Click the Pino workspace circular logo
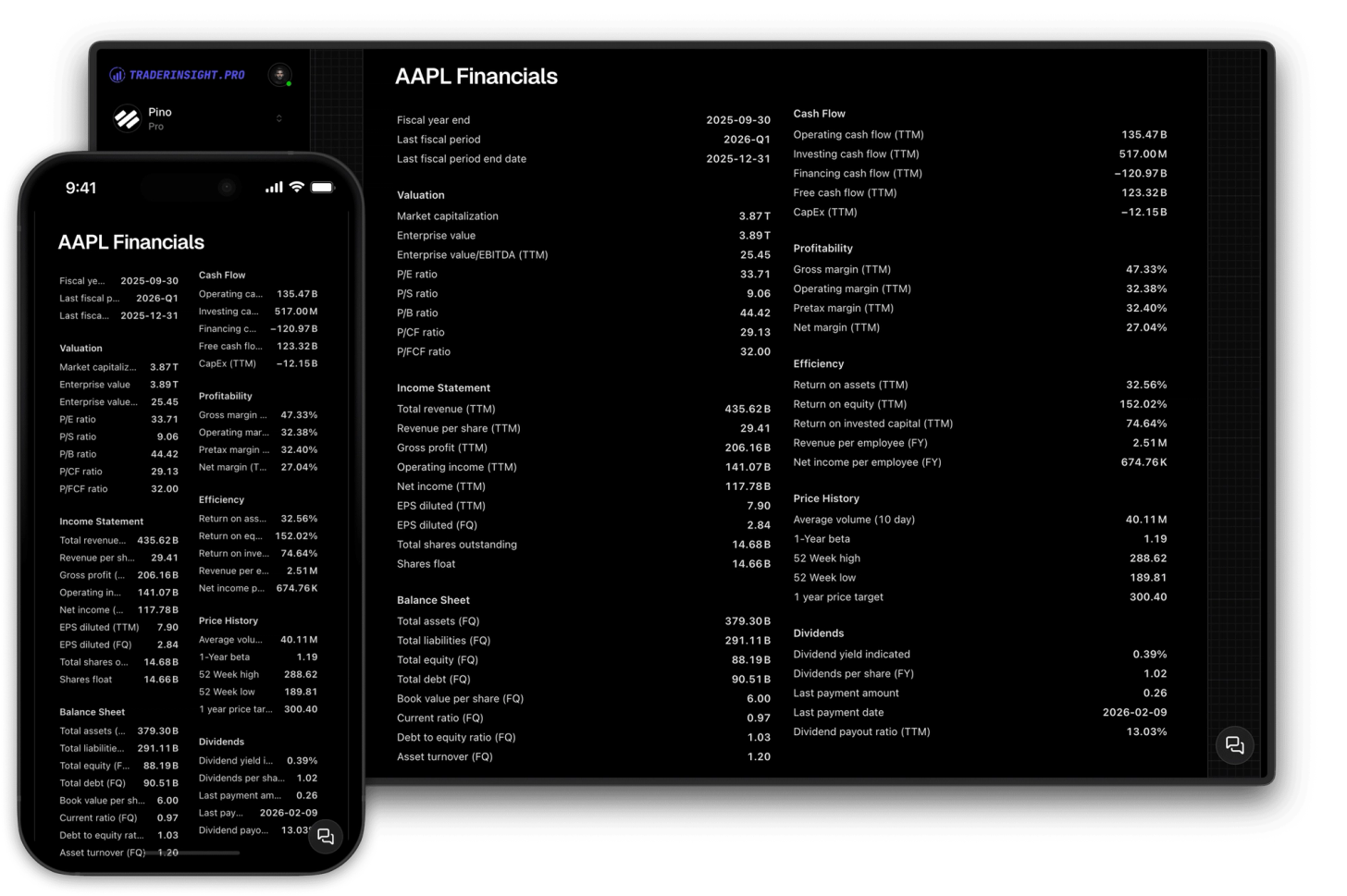Viewport: 1347px width, 896px height. [127, 118]
